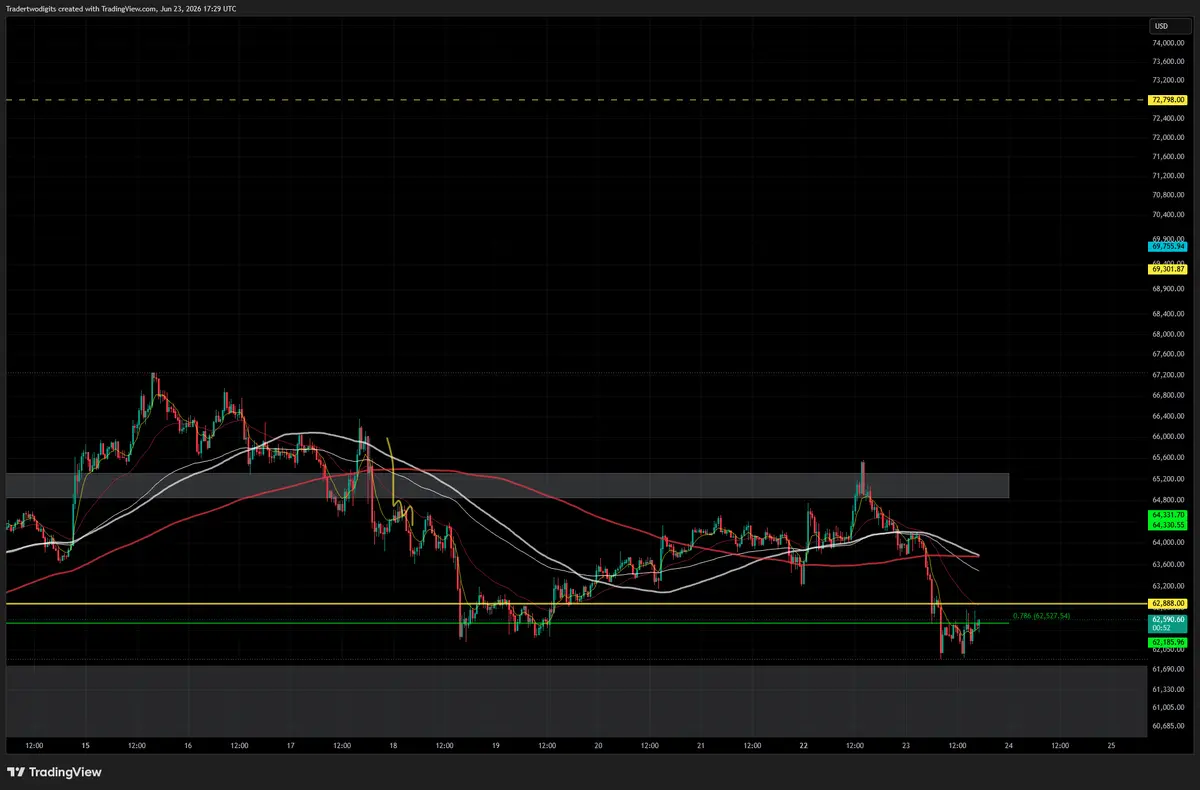1200x790 pixels.
Task: Click the green 62,185.96 price label
Action: 1168,642
